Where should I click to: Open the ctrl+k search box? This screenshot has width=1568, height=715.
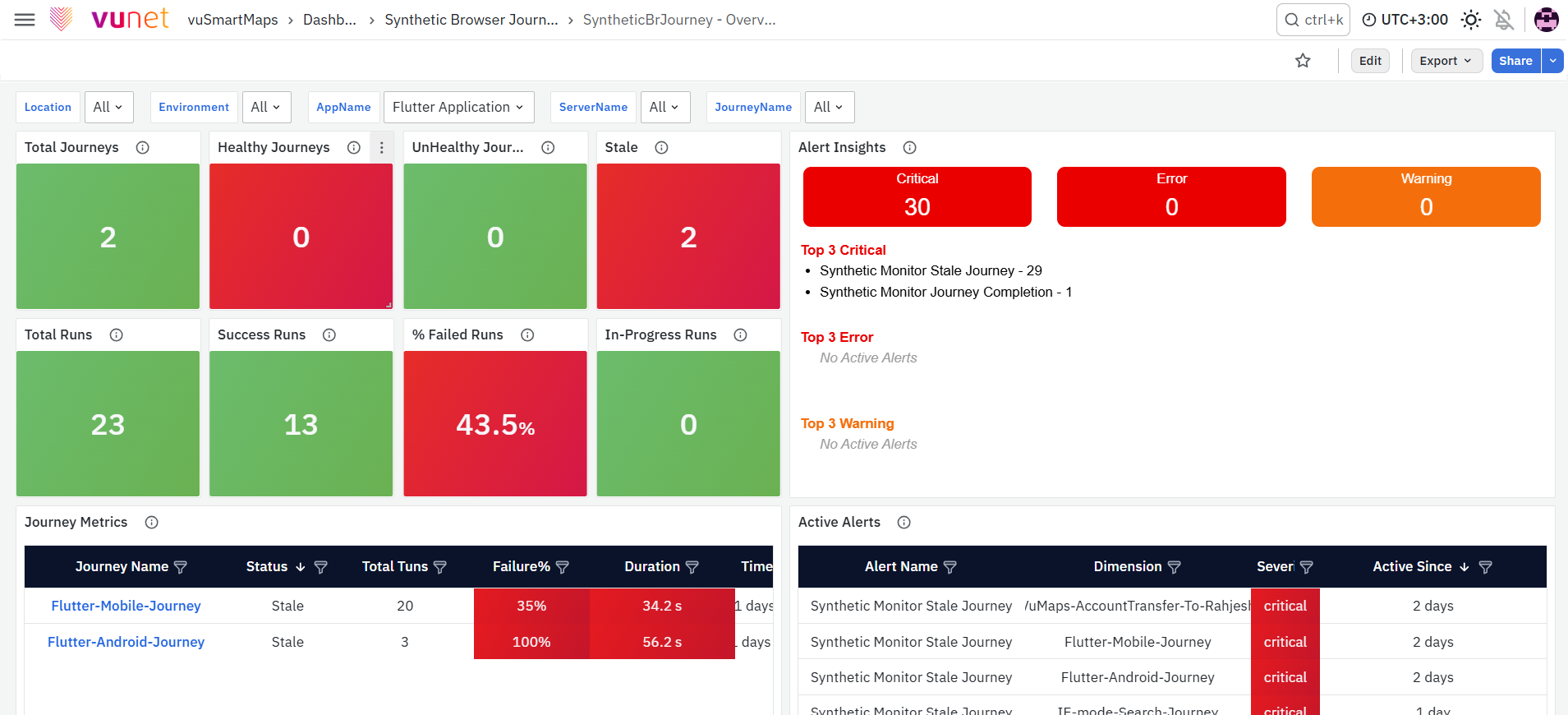(1313, 20)
